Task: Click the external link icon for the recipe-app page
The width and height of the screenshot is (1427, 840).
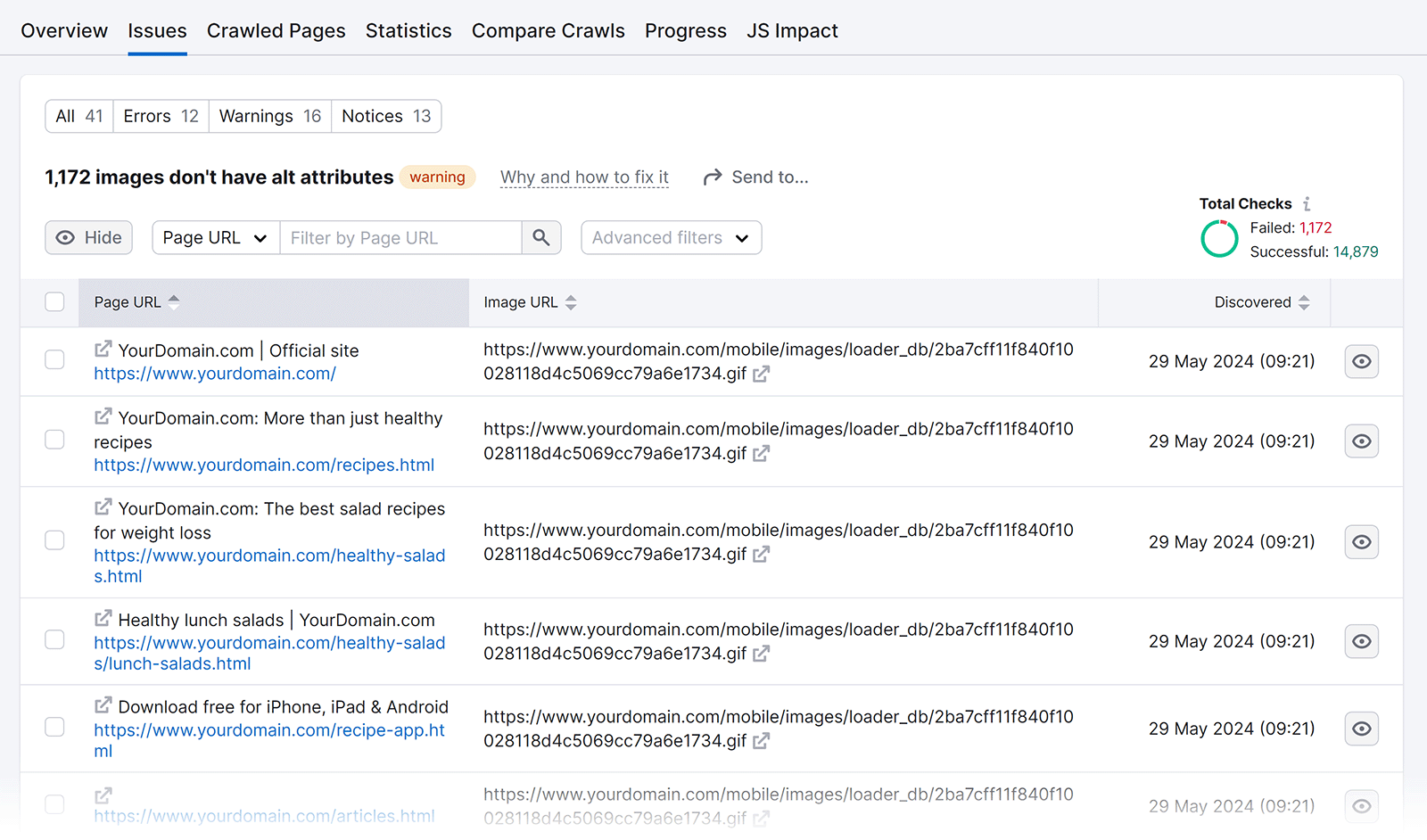Action: pyautogui.click(x=103, y=704)
